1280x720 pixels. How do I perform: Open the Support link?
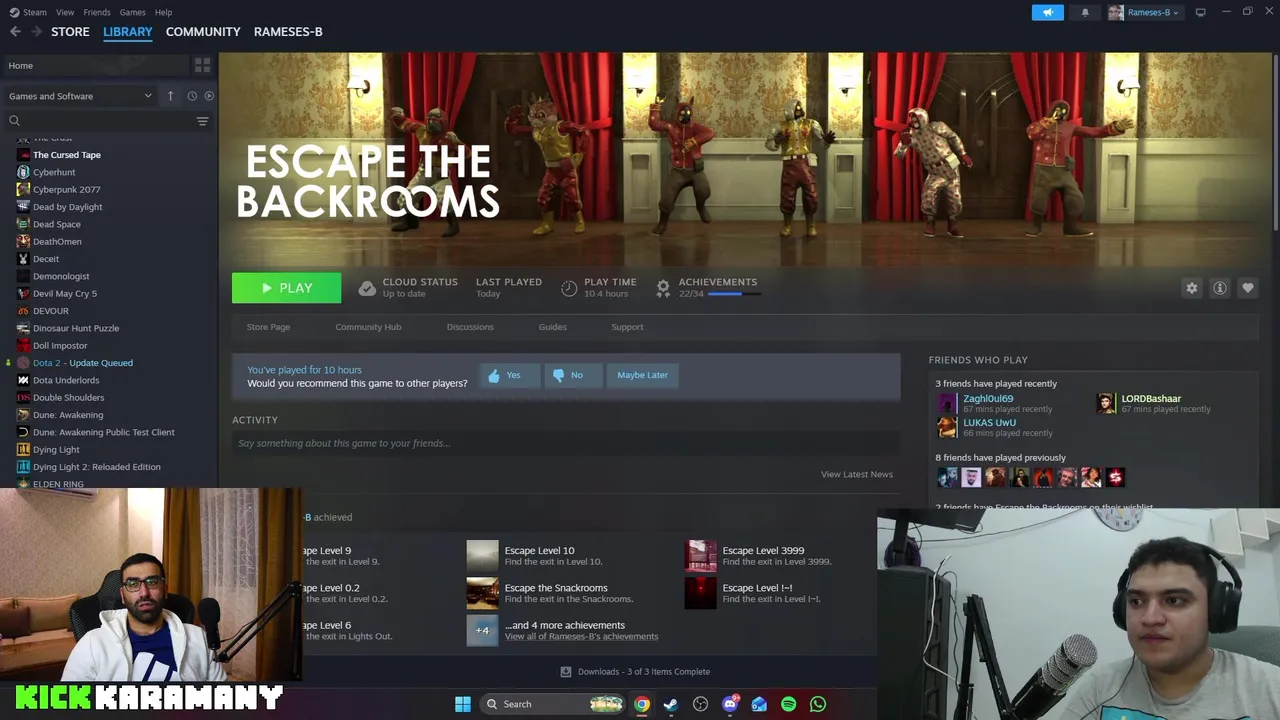[627, 327]
